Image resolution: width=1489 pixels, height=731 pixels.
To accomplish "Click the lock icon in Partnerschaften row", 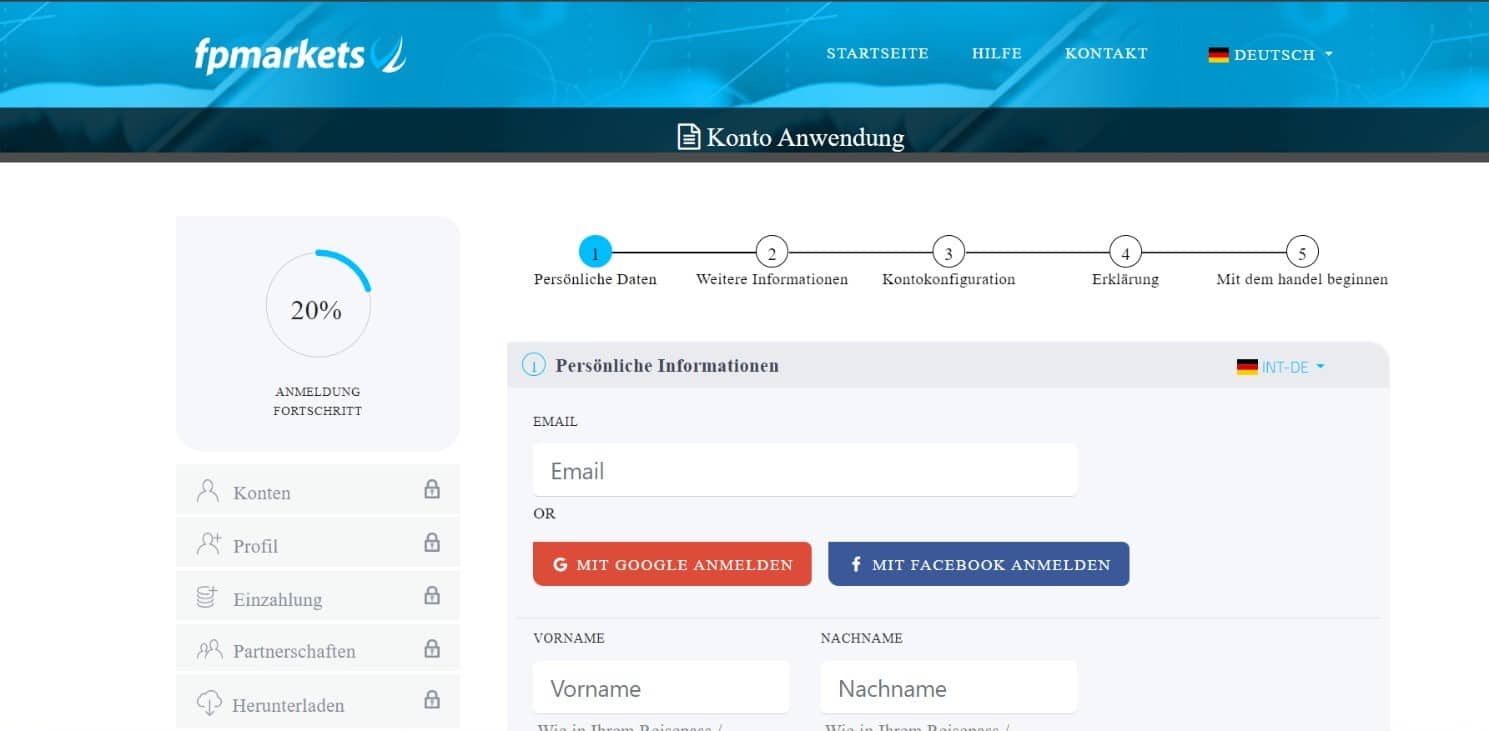I will (x=432, y=648).
